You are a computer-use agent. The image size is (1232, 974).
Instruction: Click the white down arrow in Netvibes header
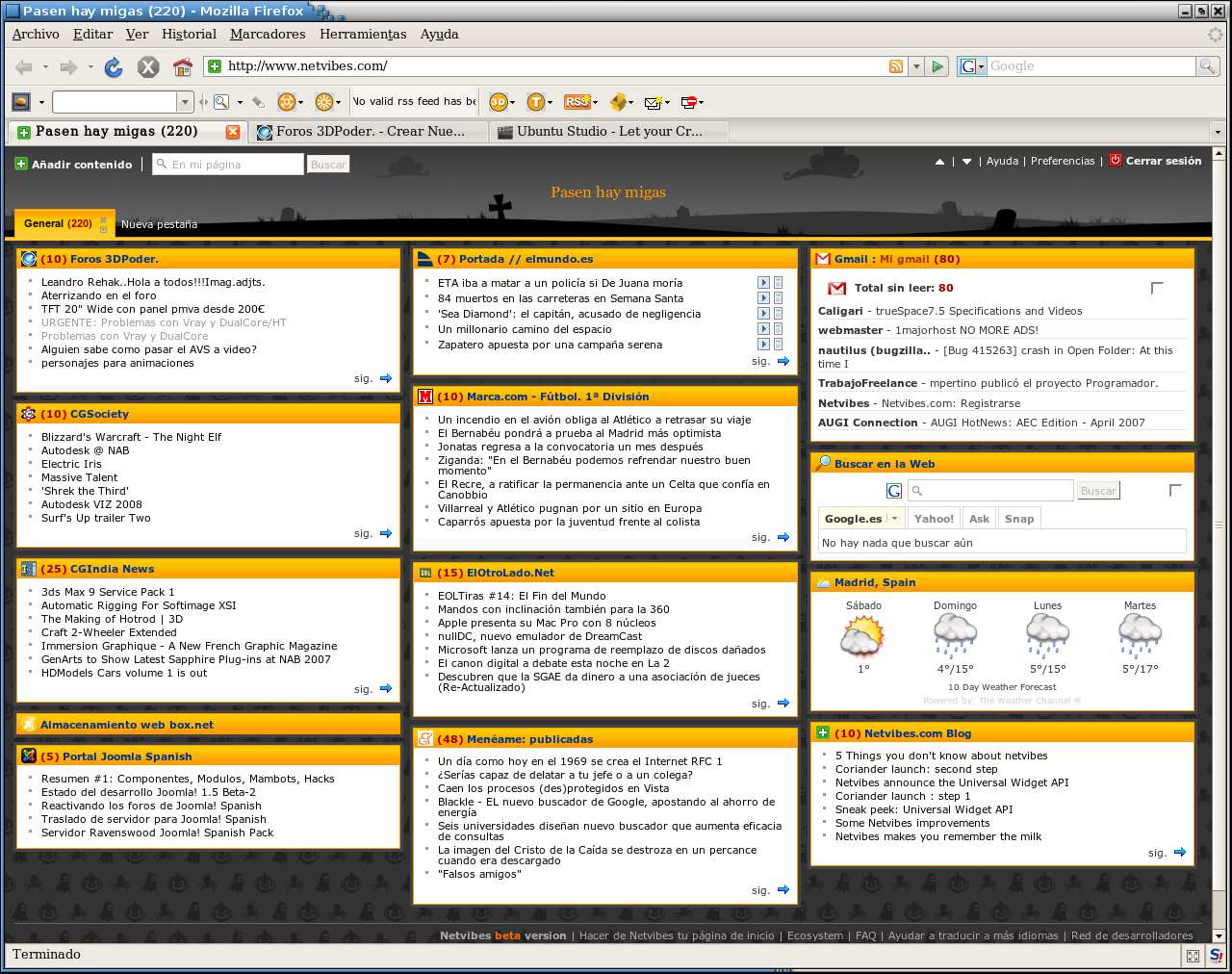pyautogui.click(x=966, y=162)
